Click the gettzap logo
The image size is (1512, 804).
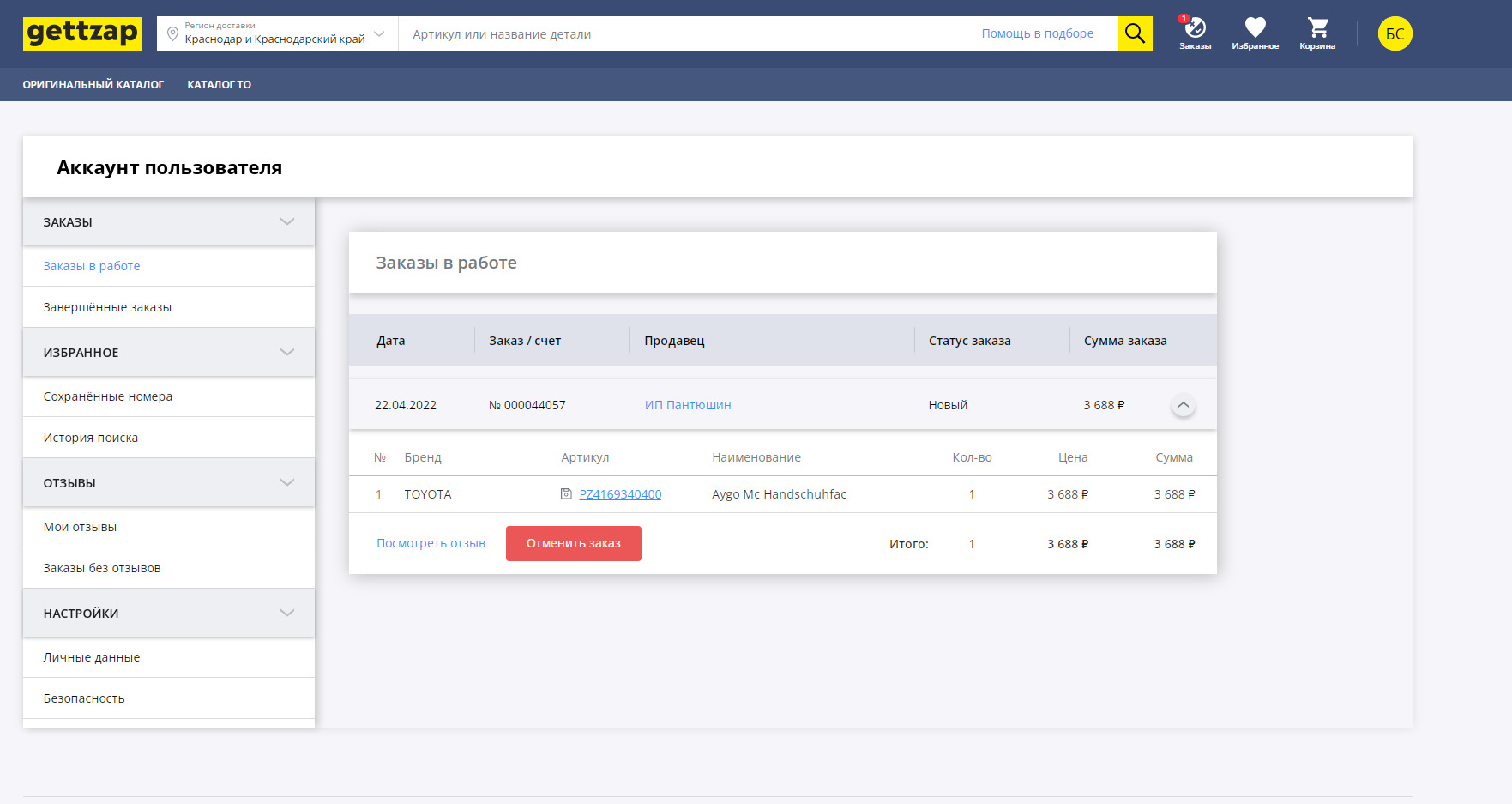click(x=82, y=33)
